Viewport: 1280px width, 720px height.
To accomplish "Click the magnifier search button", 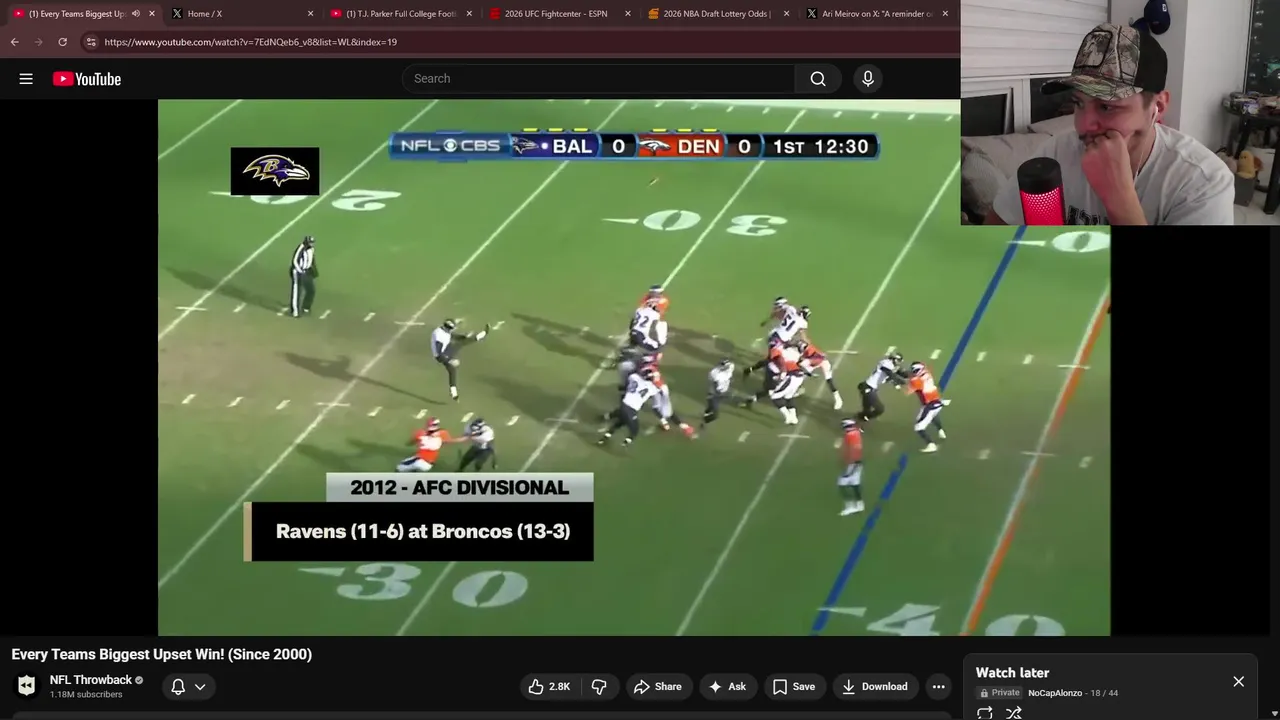I will pos(818,79).
